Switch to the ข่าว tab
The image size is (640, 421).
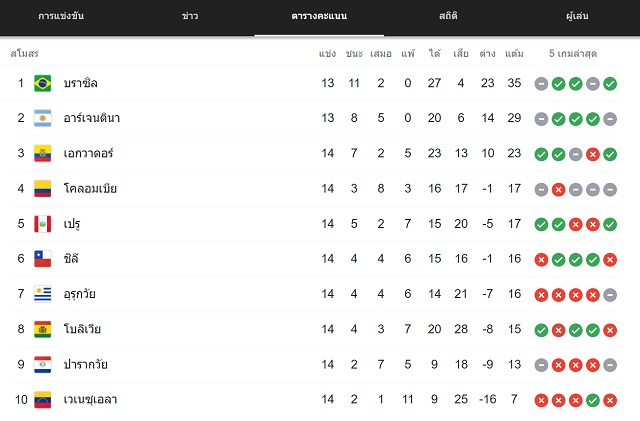pos(190,16)
